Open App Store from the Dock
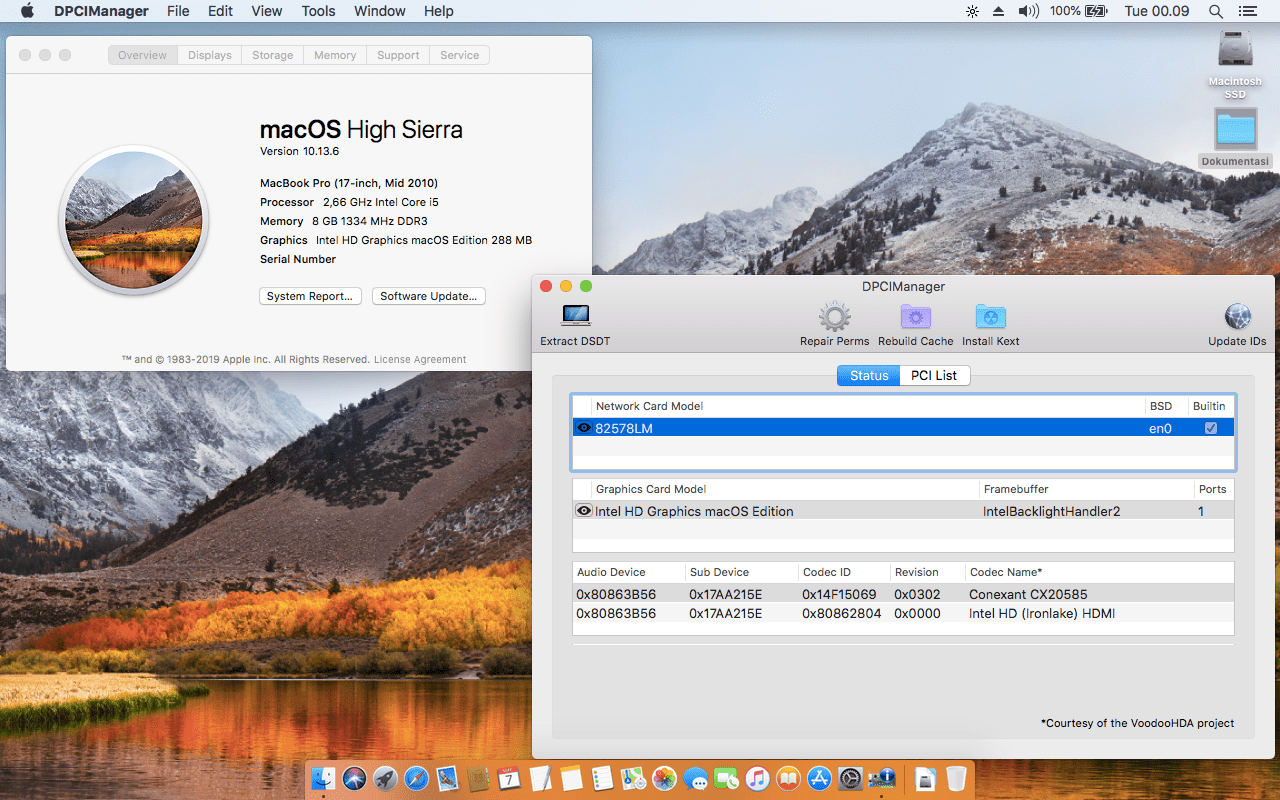Image resolution: width=1280 pixels, height=800 pixels. point(818,779)
